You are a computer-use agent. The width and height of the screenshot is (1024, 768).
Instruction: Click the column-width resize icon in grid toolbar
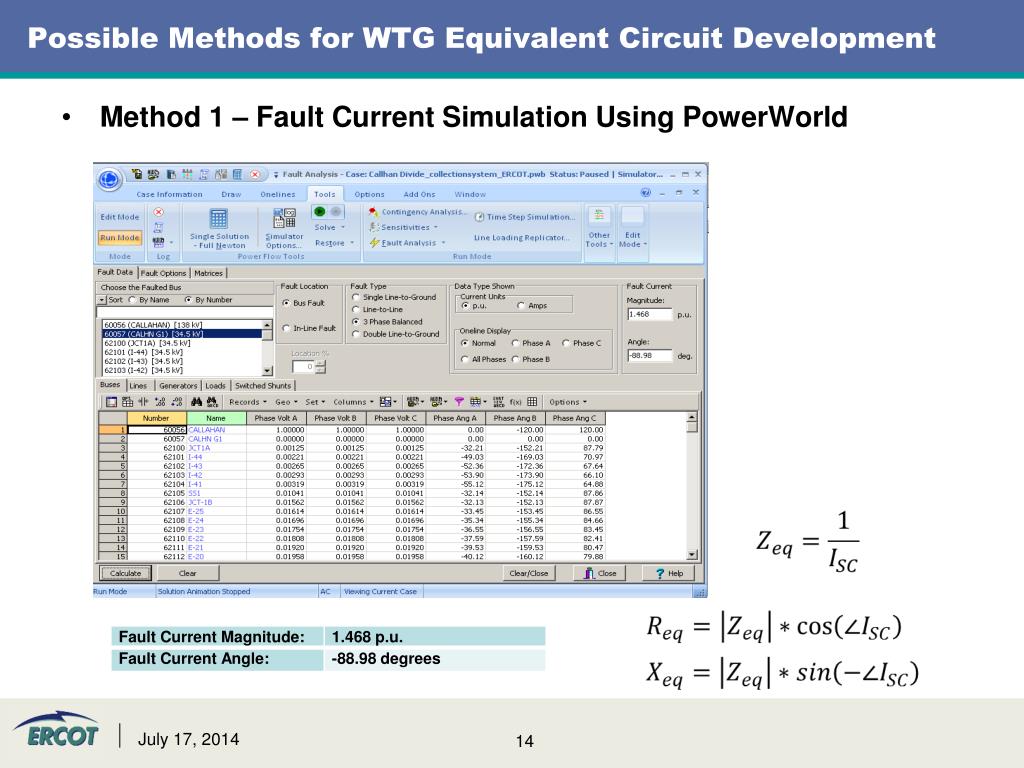(143, 402)
